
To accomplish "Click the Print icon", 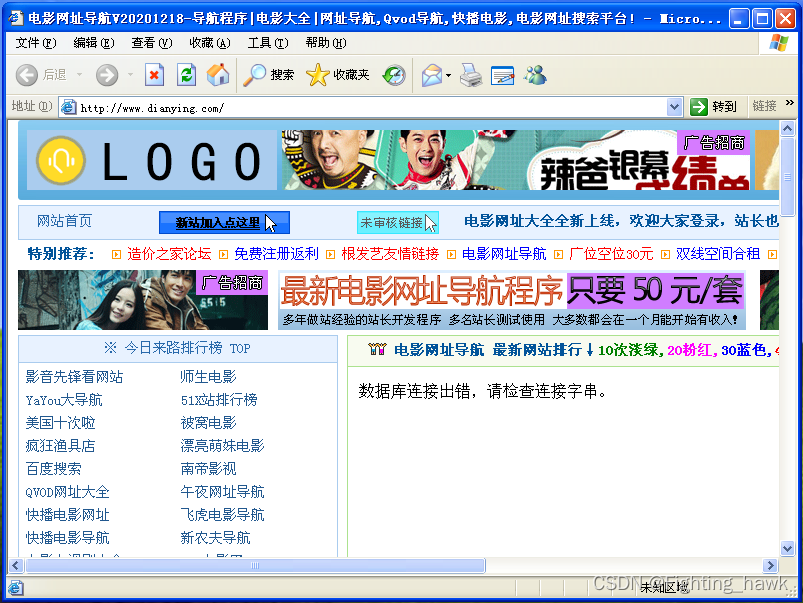I will 470,75.
